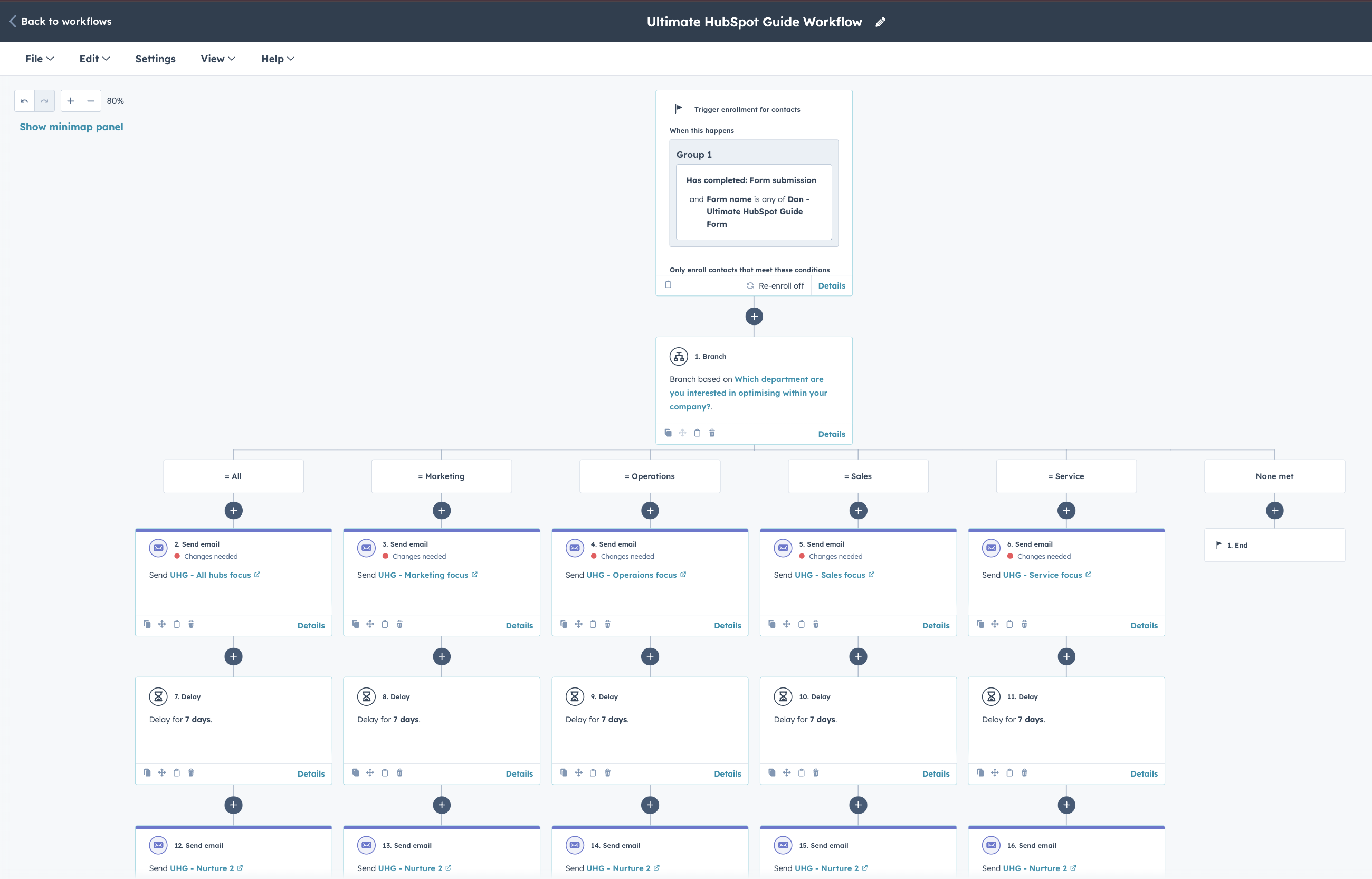
Task: Click the clone icon under step 10 Delay
Action: point(772,772)
